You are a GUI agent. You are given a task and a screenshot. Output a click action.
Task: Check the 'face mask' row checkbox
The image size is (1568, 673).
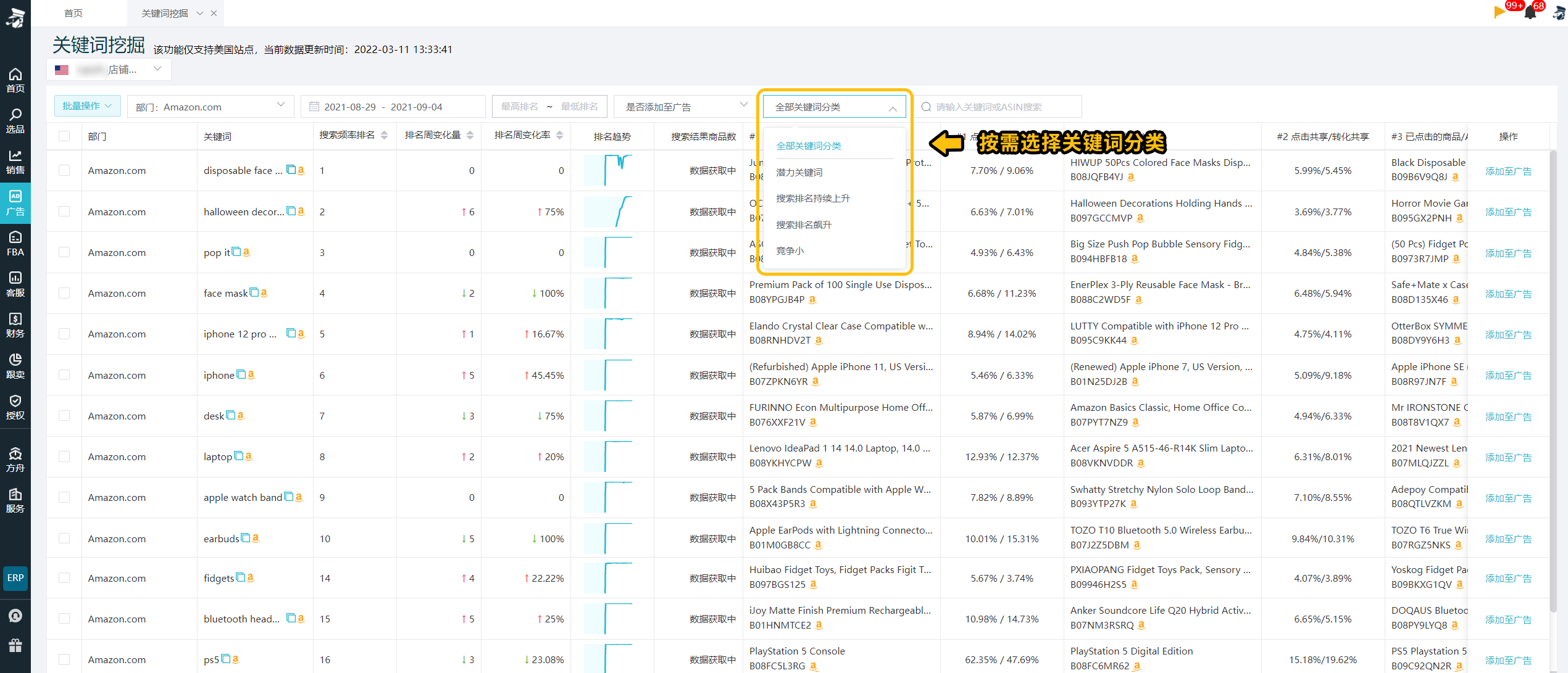tap(64, 292)
